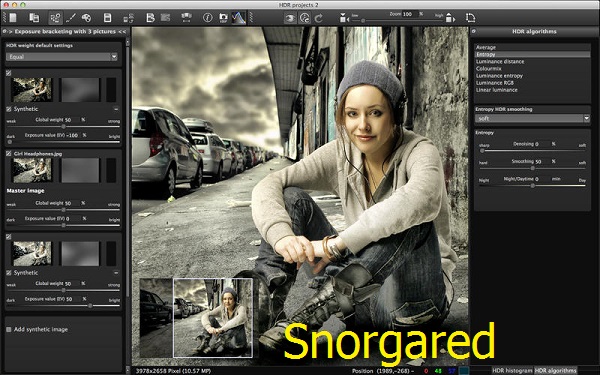Click the camera icon in toolbar
The image size is (600, 375).
(x=223, y=18)
